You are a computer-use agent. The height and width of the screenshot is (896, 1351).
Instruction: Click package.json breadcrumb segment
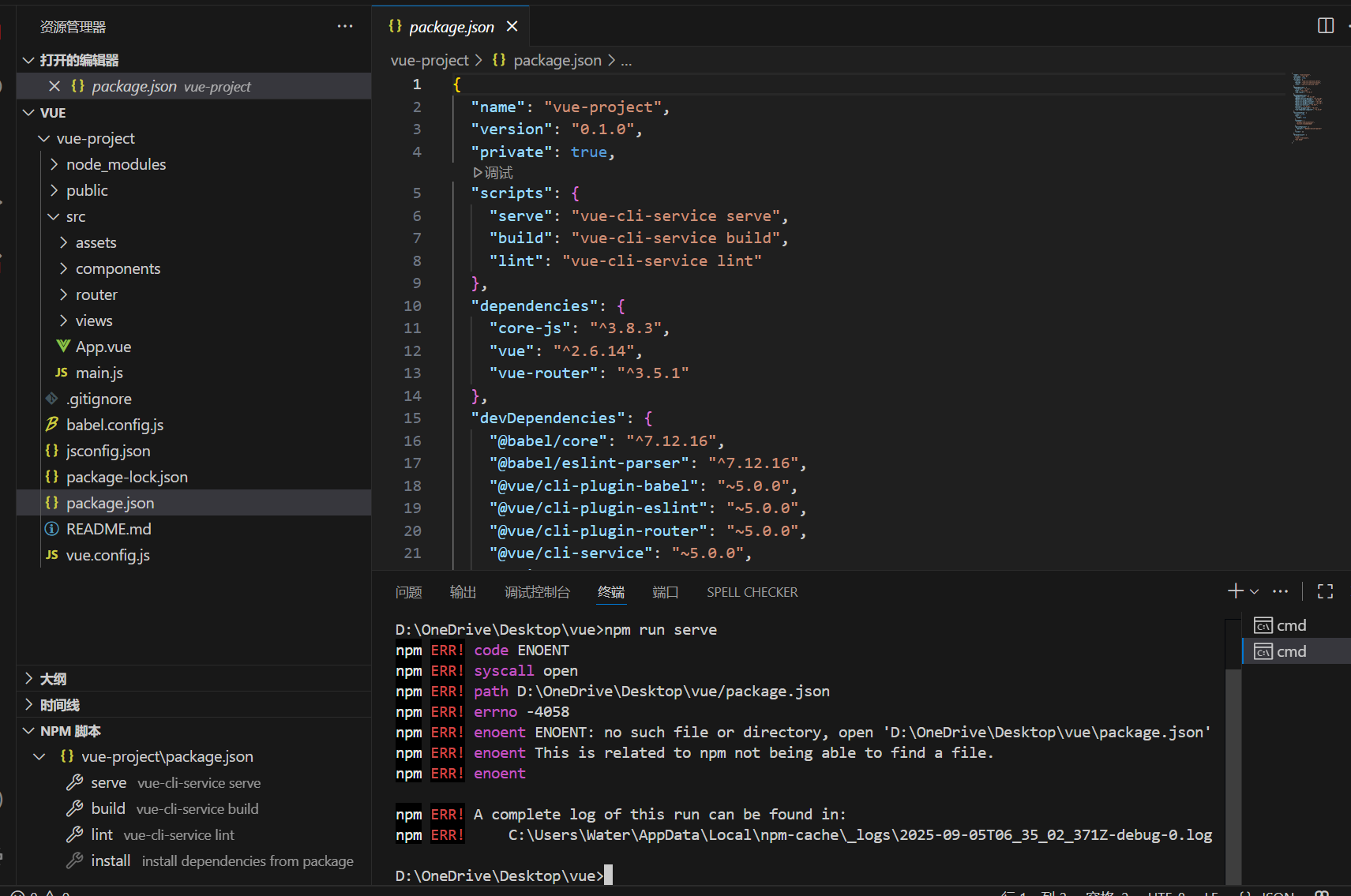(557, 60)
